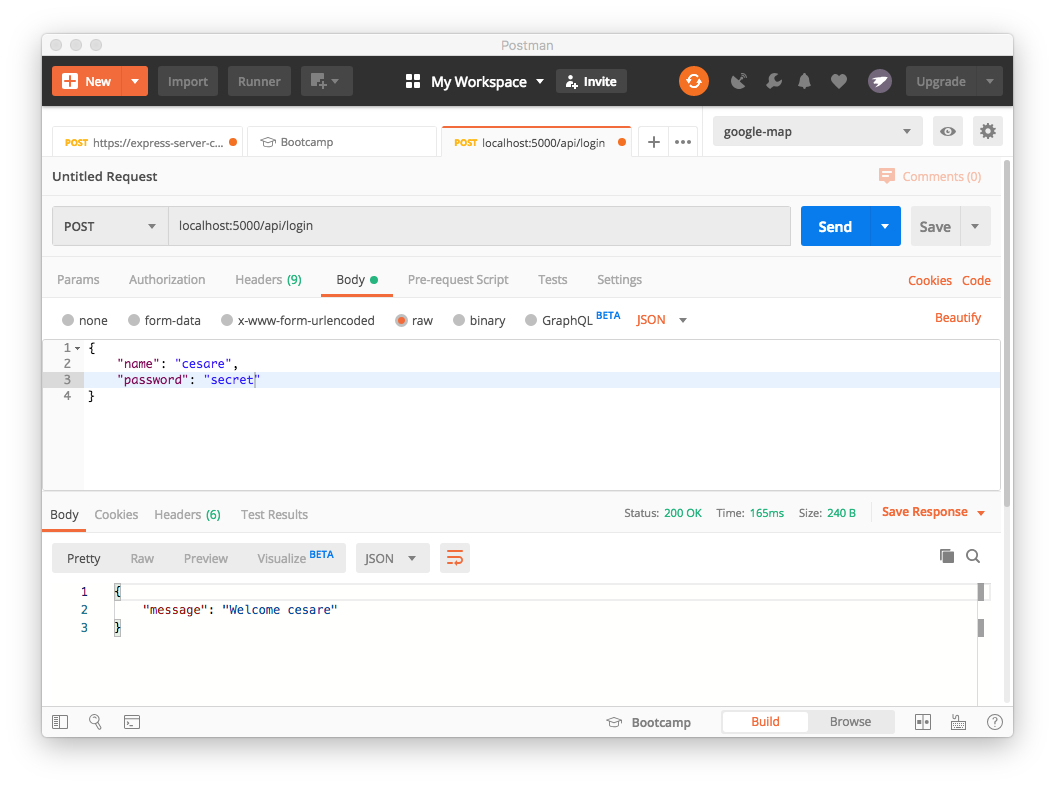Screen dimensions: 1055x787
Task: Click the Send button
Action: 835,226
